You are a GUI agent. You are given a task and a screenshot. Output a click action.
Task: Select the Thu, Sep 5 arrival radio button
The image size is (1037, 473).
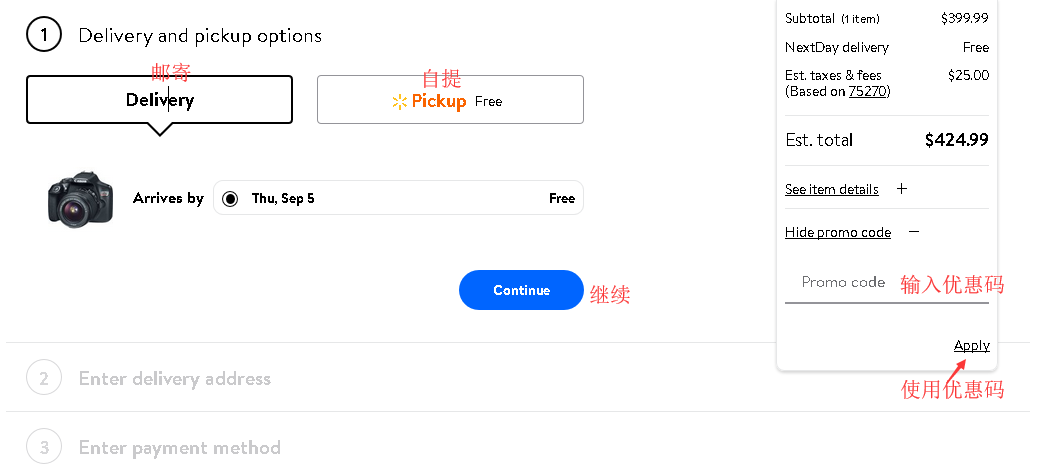[x=231, y=198]
